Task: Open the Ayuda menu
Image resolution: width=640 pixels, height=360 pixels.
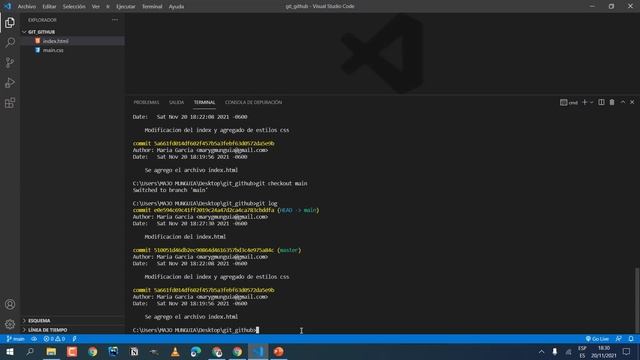Action: point(176,7)
